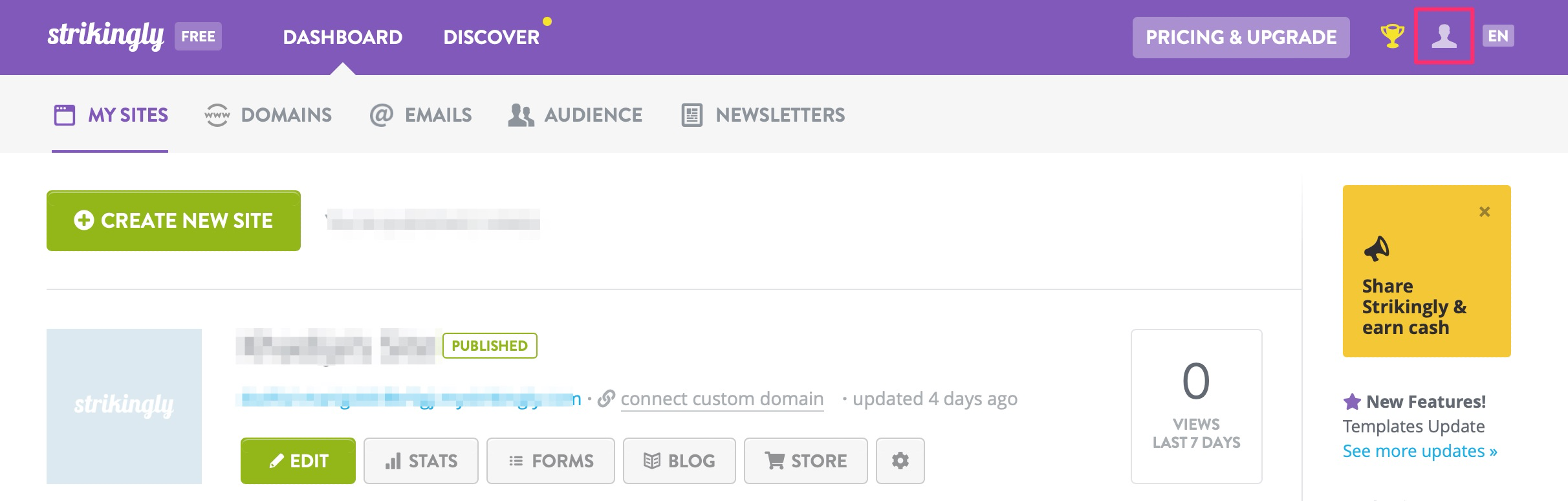Click the green Edit site button

coord(298,460)
